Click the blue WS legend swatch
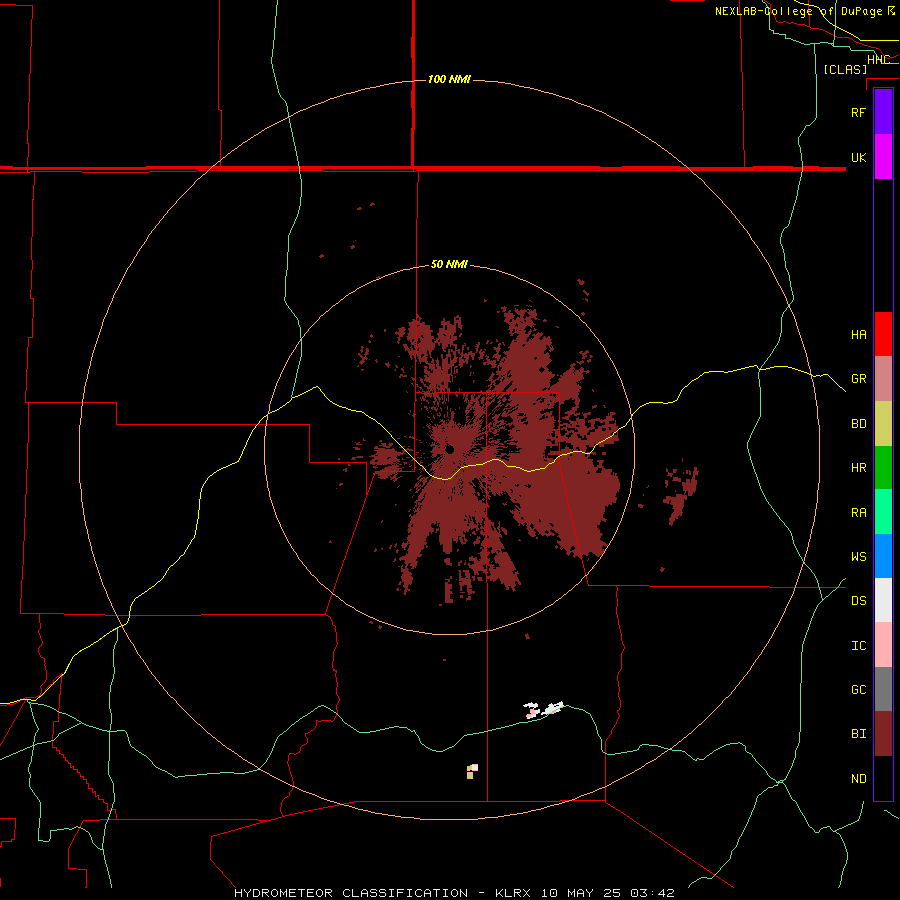Screen dimensions: 900x900 pos(883,556)
